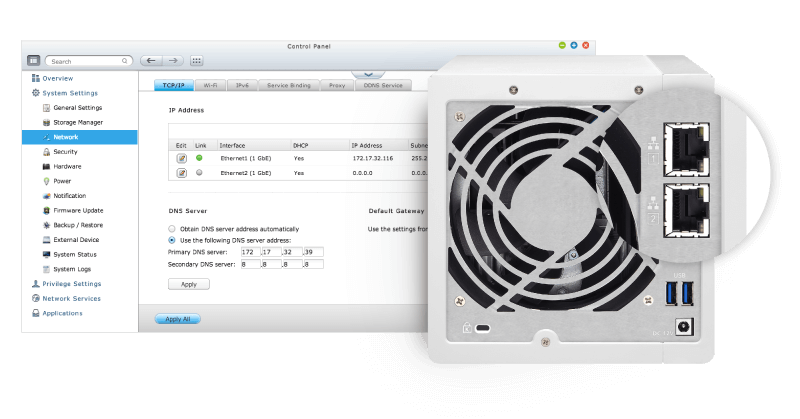Open Security settings in sidebar

65,151
